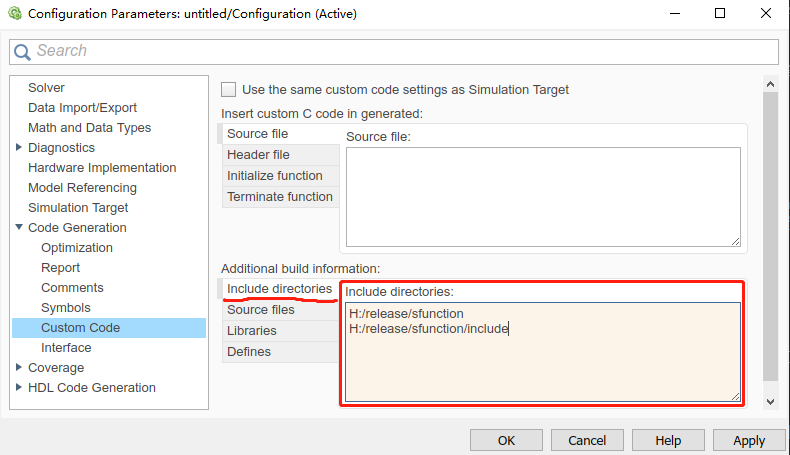
Task: Expand the HDL Code Generation node
Action: tap(19, 388)
